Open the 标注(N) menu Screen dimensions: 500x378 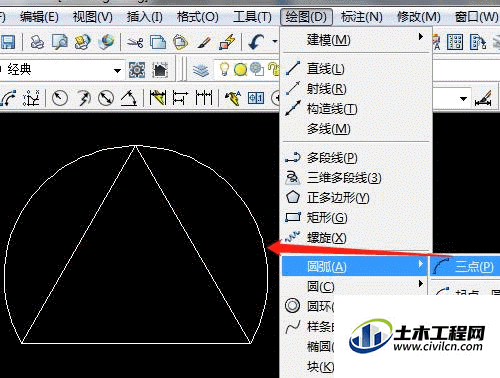[x=362, y=16]
